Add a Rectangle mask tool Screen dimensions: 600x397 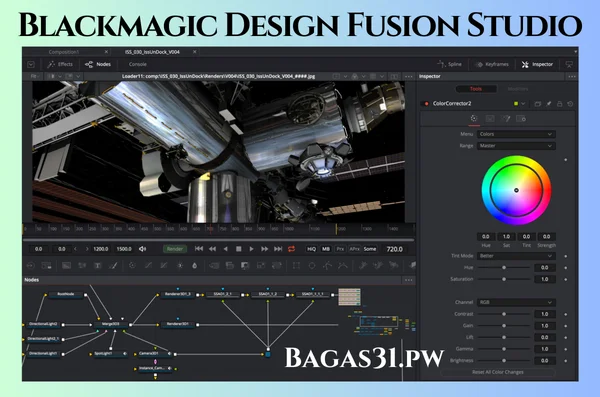pos(296,265)
